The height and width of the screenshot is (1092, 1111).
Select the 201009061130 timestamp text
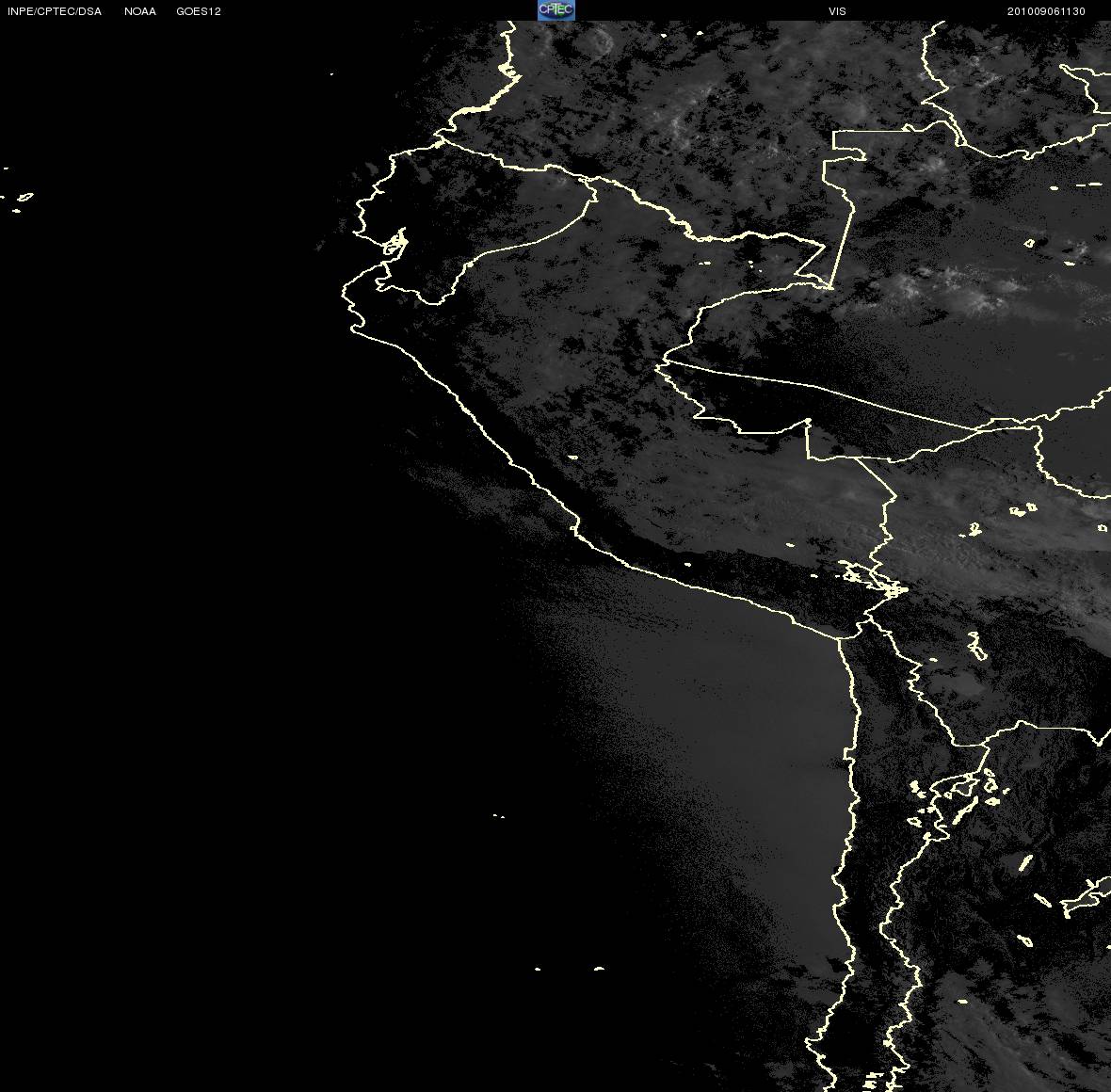click(x=1046, y=11)
